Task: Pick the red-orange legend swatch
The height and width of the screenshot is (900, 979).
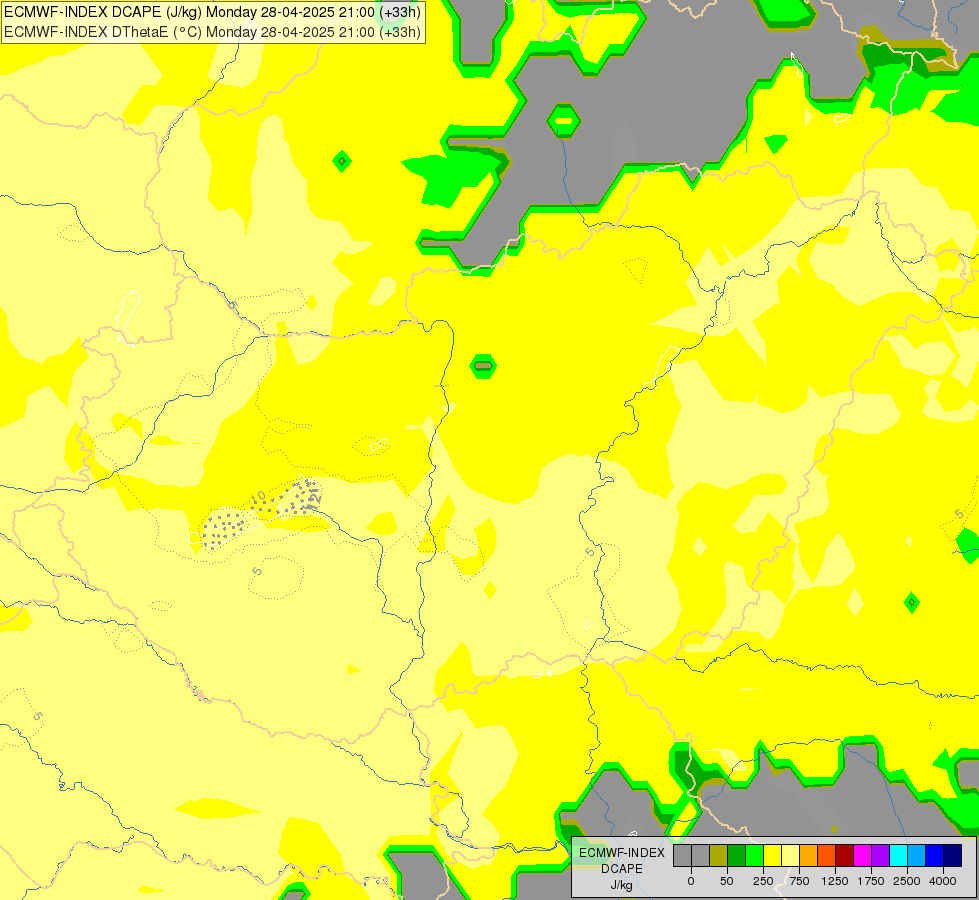Action: tap(827, 856)
